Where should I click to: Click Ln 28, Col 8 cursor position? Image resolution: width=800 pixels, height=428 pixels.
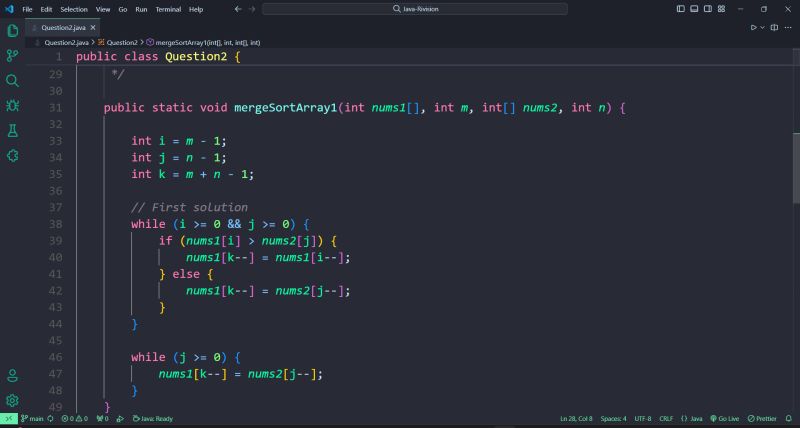tap(577, 419)
